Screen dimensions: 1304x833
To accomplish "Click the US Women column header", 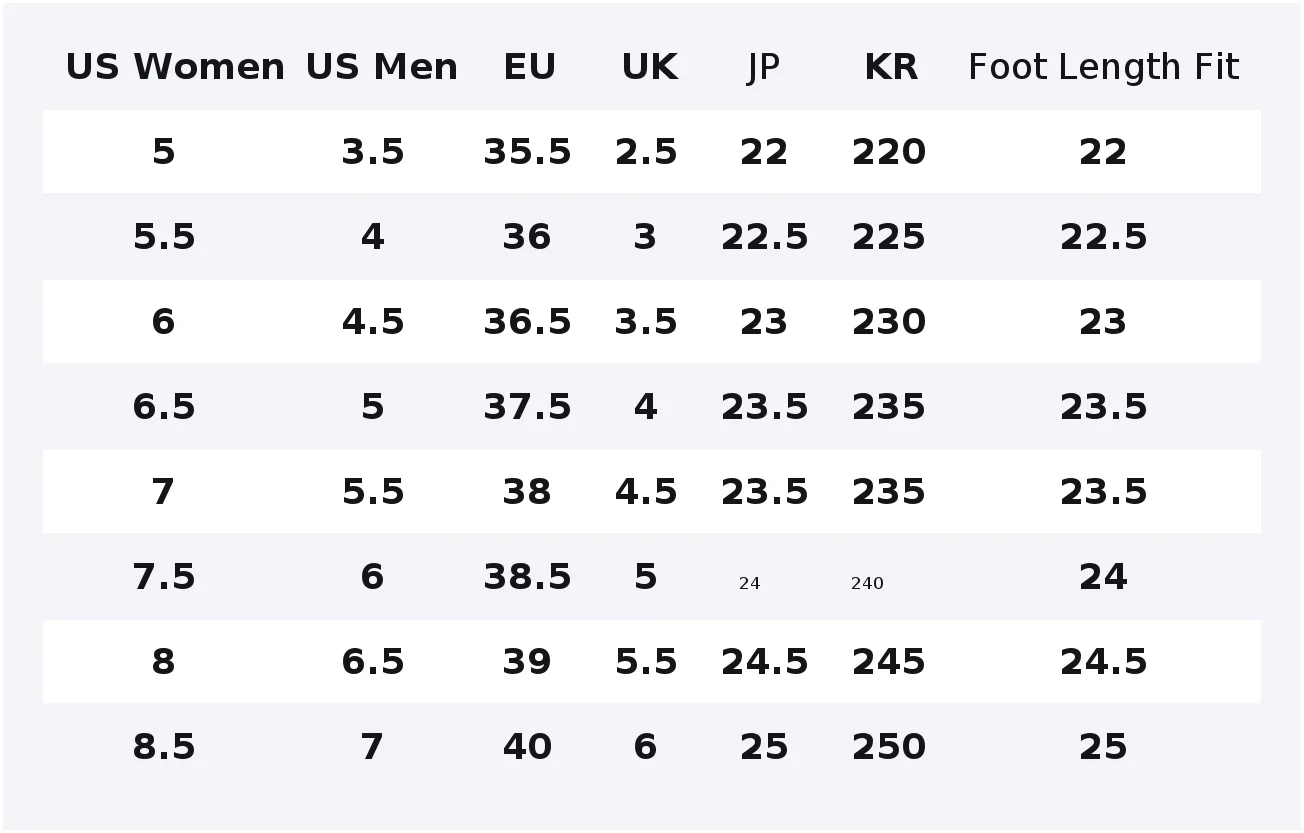I will click(175, 67).
